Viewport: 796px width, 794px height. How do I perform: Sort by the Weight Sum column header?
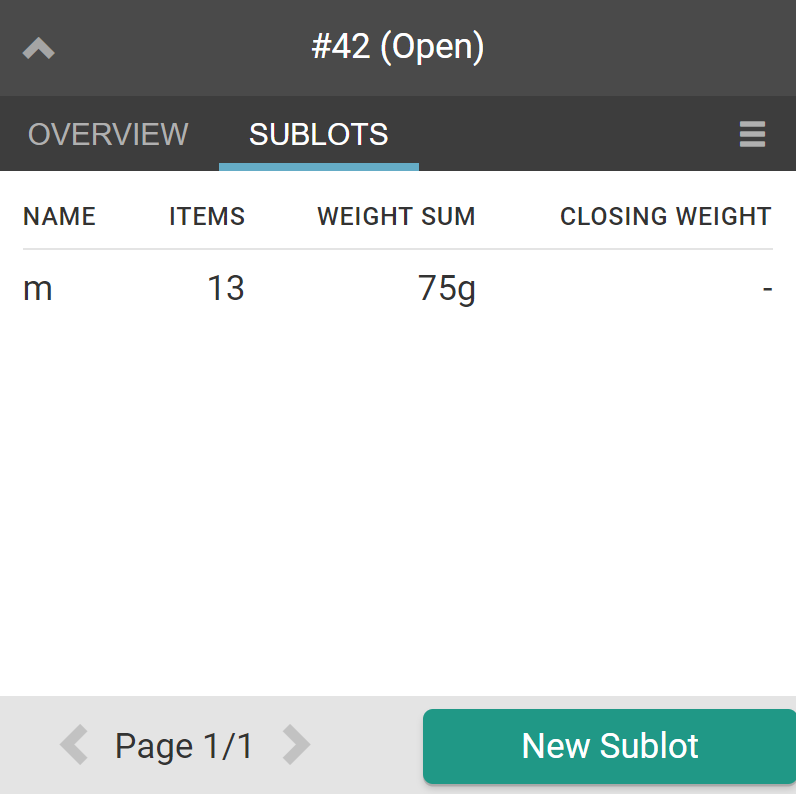(x=396, y=216)
